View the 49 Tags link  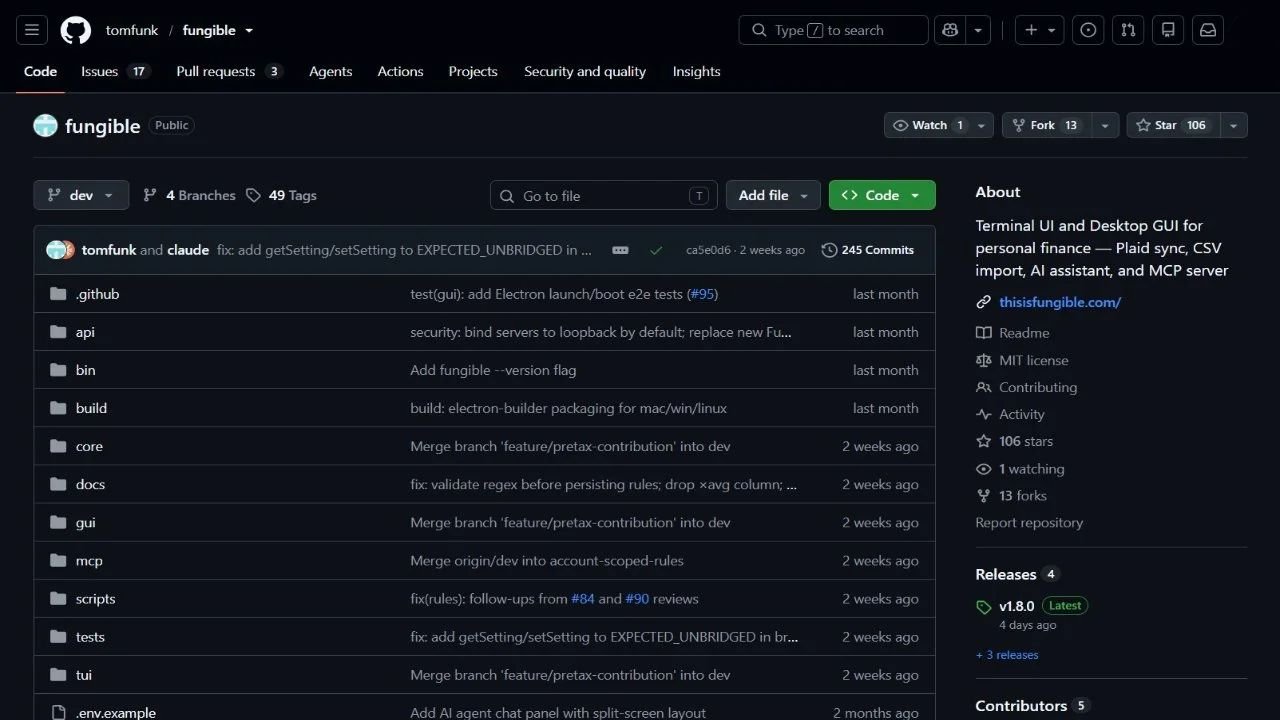pyautogui.click(x=281, y=195)
